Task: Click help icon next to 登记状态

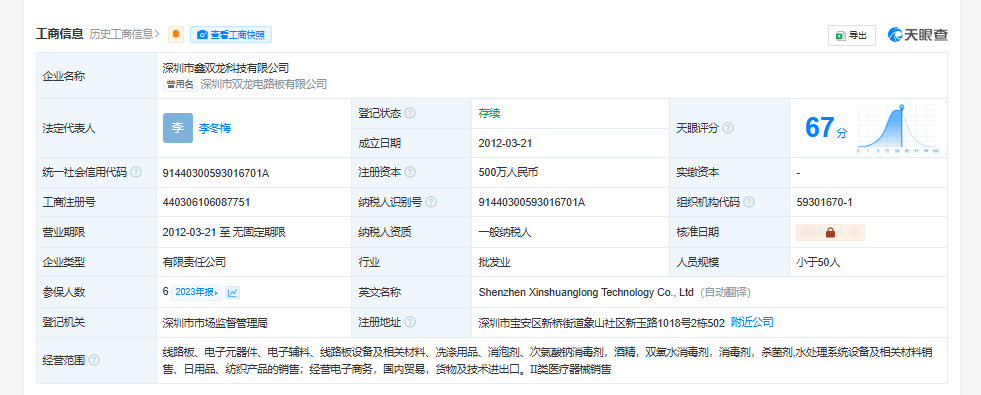Action: pos(410,113)
